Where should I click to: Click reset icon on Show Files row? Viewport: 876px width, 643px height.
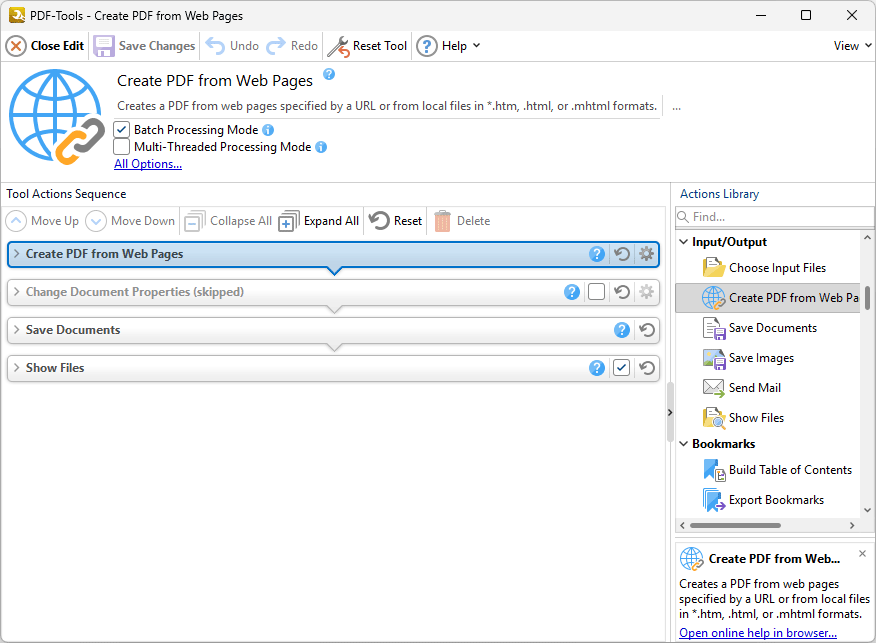click(647, 368)
